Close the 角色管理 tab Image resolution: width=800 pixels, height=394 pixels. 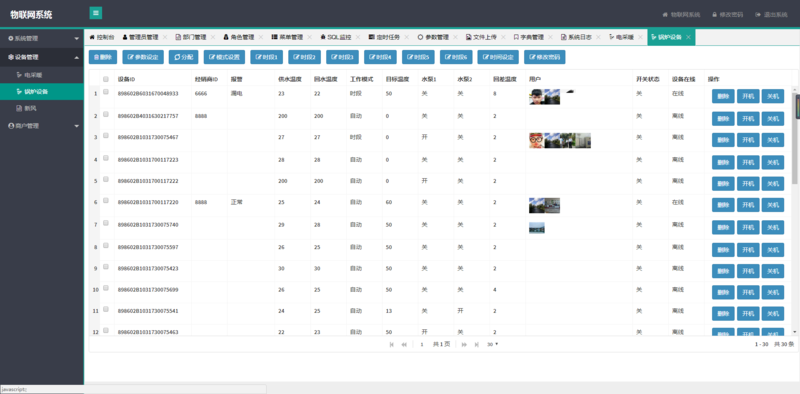point(261,37)
